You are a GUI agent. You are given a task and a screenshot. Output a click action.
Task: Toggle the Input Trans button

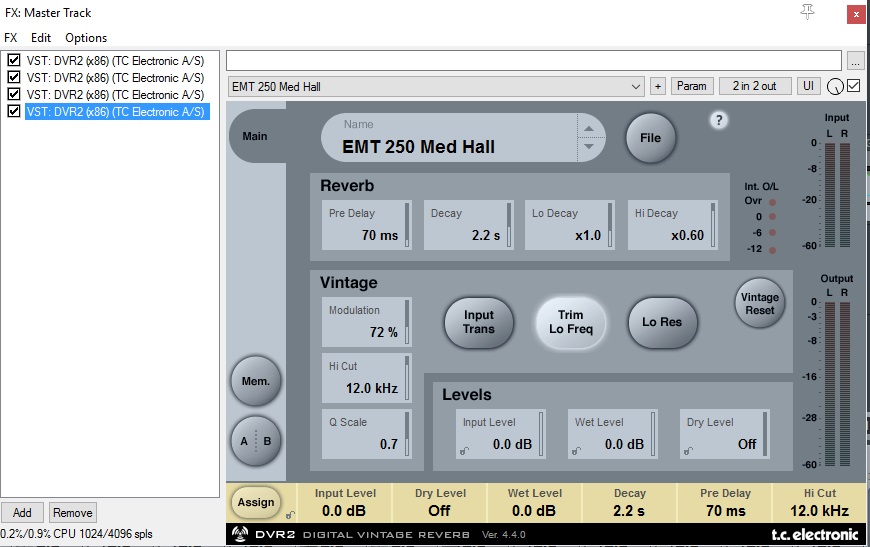[x=479, y=322]
